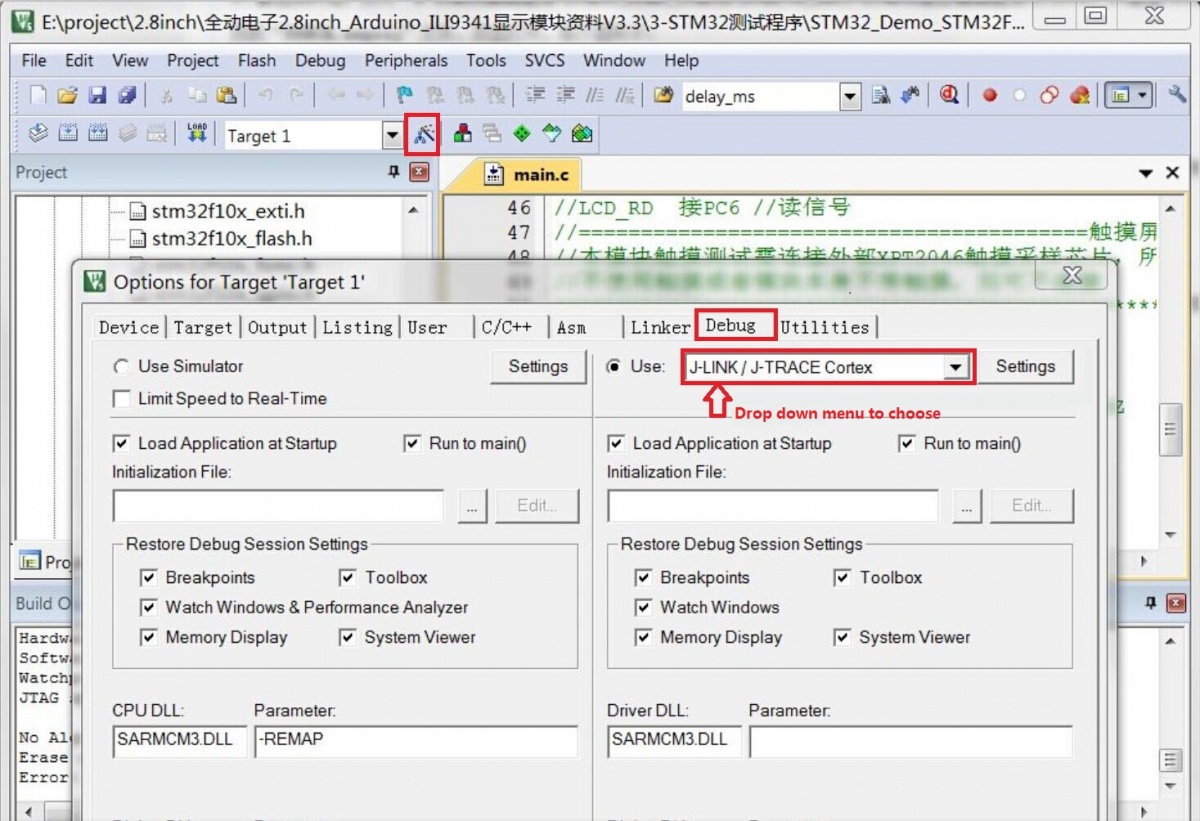Insert breakpoint using the red dot icon
Screen dimensions: 1200x821
click(989, 96)
